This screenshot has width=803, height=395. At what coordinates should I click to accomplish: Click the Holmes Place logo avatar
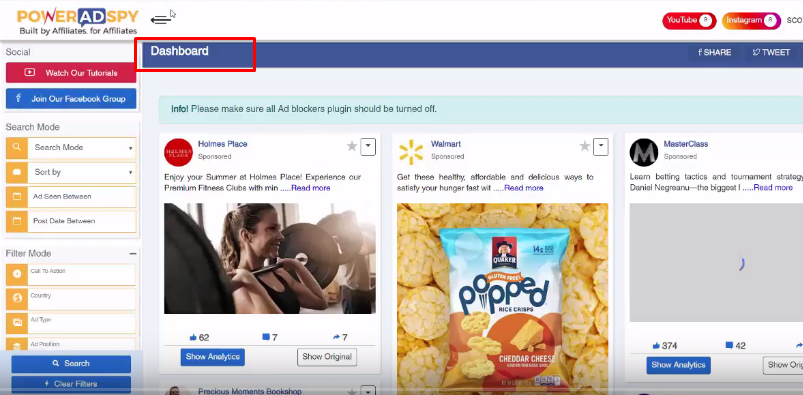tap(178, 152)
